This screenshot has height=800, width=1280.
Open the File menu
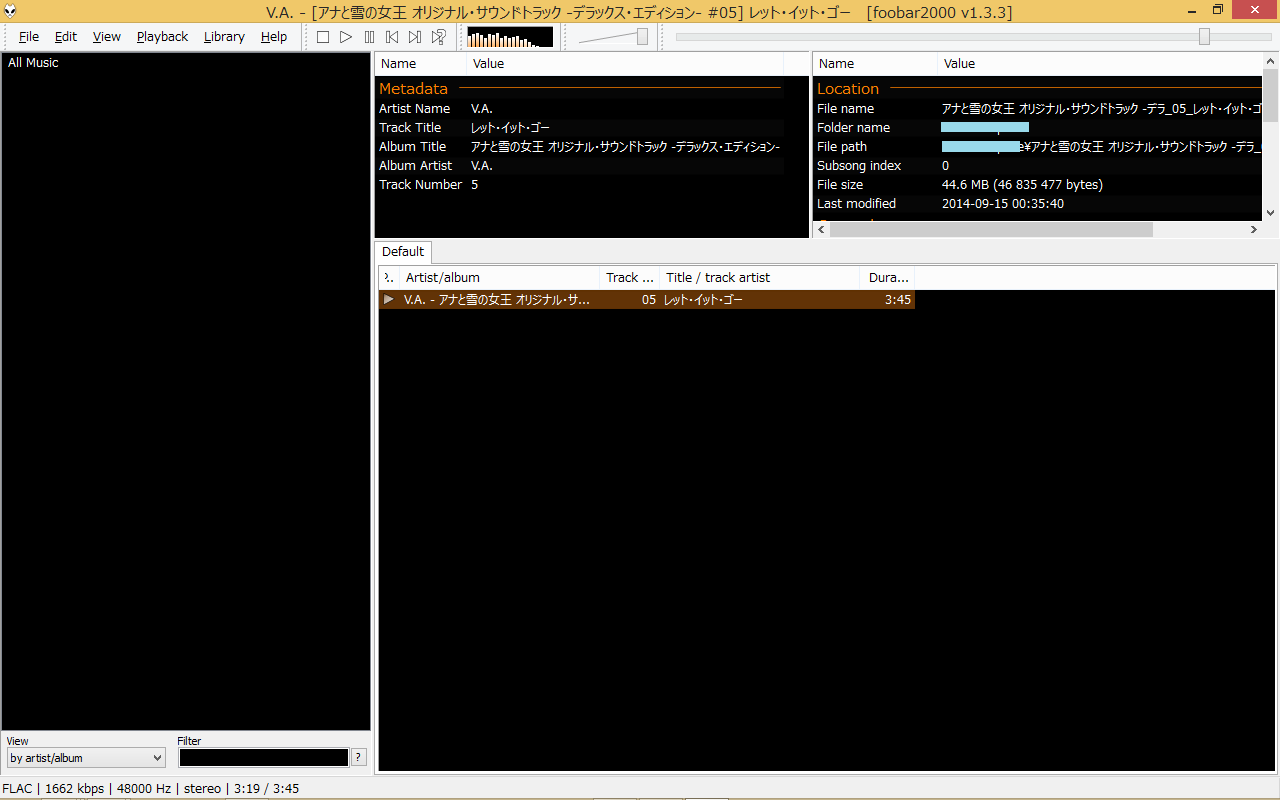point(29,37)
